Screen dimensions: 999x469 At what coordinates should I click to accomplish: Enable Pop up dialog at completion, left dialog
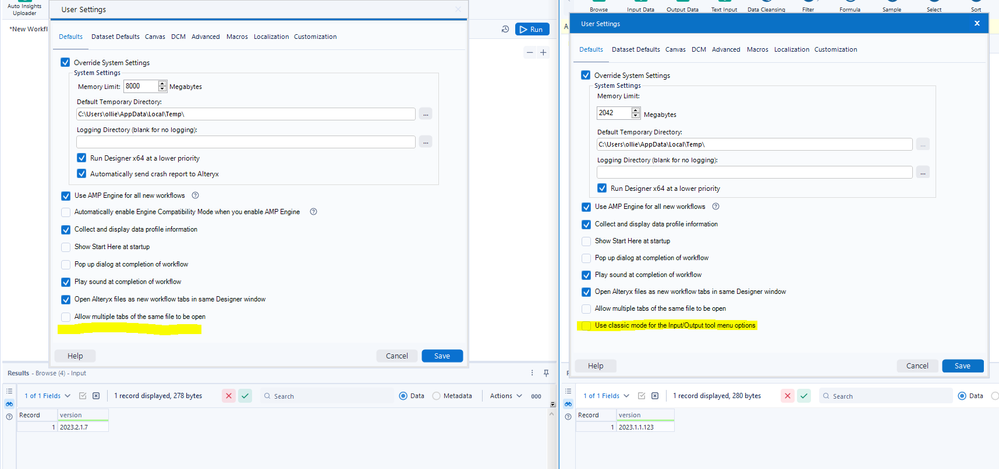click(x=66, y=264)
